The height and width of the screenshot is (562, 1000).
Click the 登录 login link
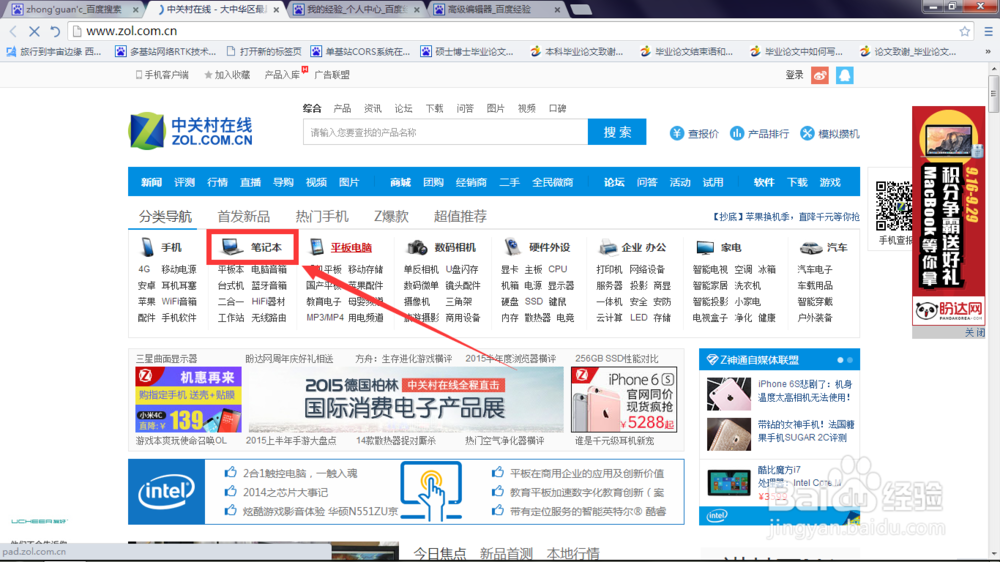tap(794, 75)
